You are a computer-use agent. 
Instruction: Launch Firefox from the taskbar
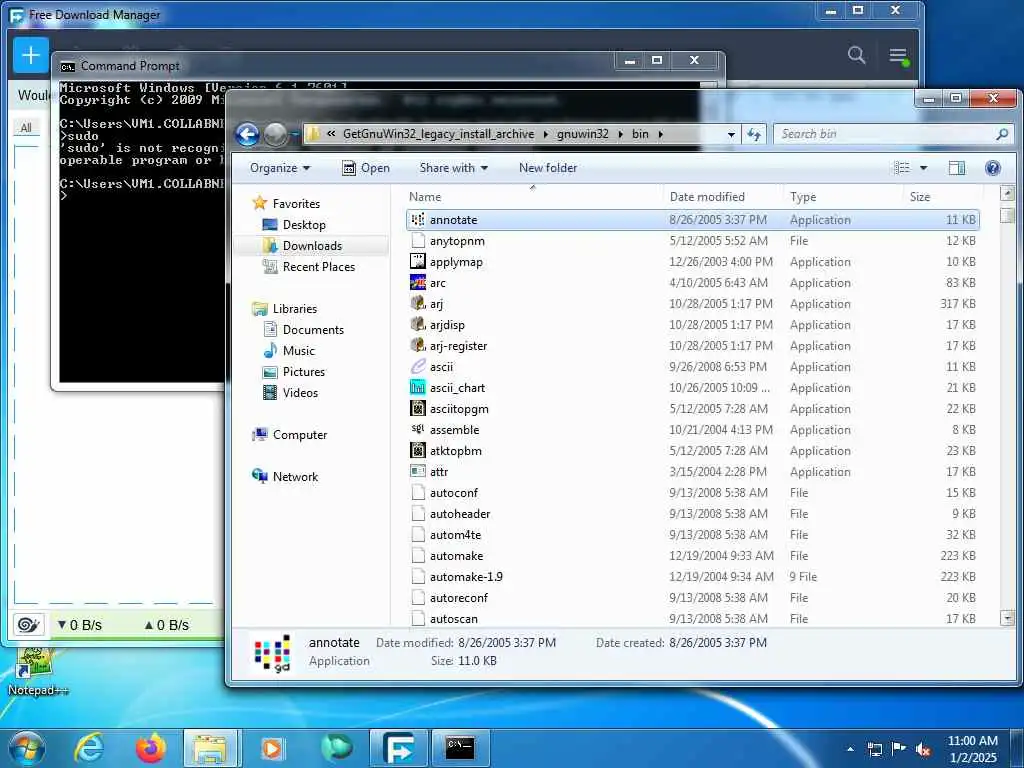151,748
